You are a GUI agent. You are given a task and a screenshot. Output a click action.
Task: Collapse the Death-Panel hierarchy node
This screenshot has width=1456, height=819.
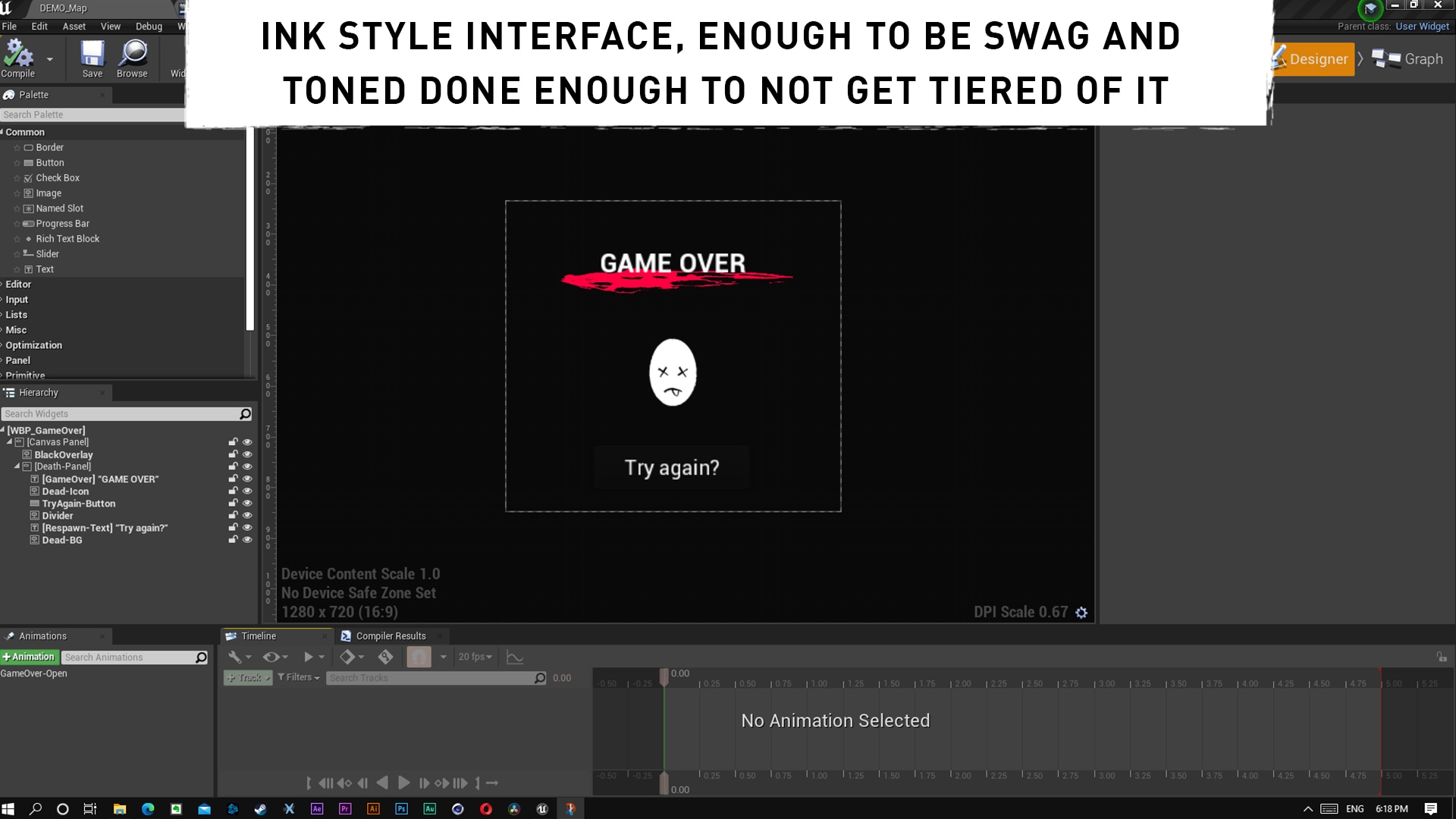point(17,466)
